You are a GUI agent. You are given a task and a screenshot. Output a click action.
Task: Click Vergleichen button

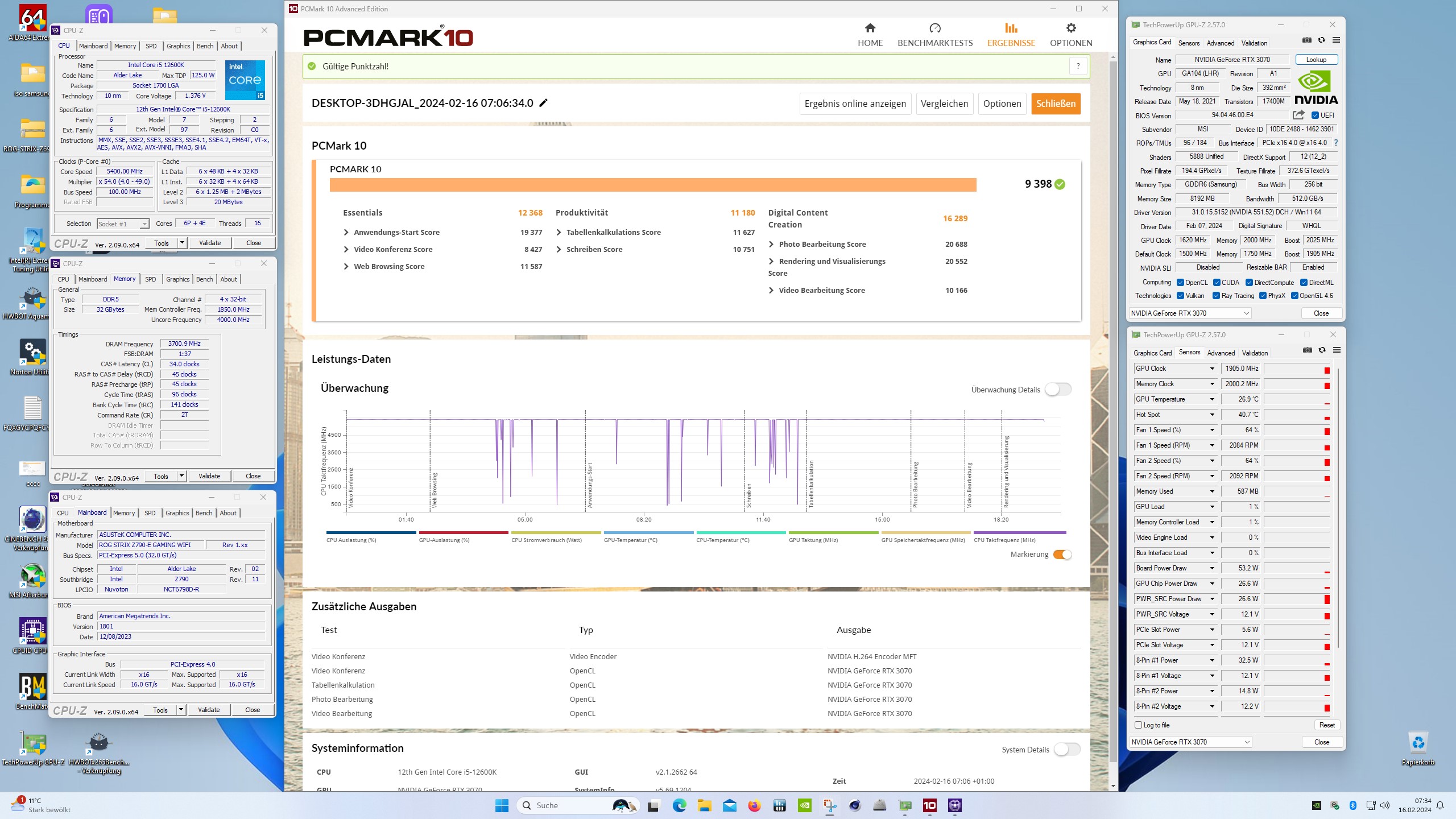pyautogui.click(x=944, y=104)
